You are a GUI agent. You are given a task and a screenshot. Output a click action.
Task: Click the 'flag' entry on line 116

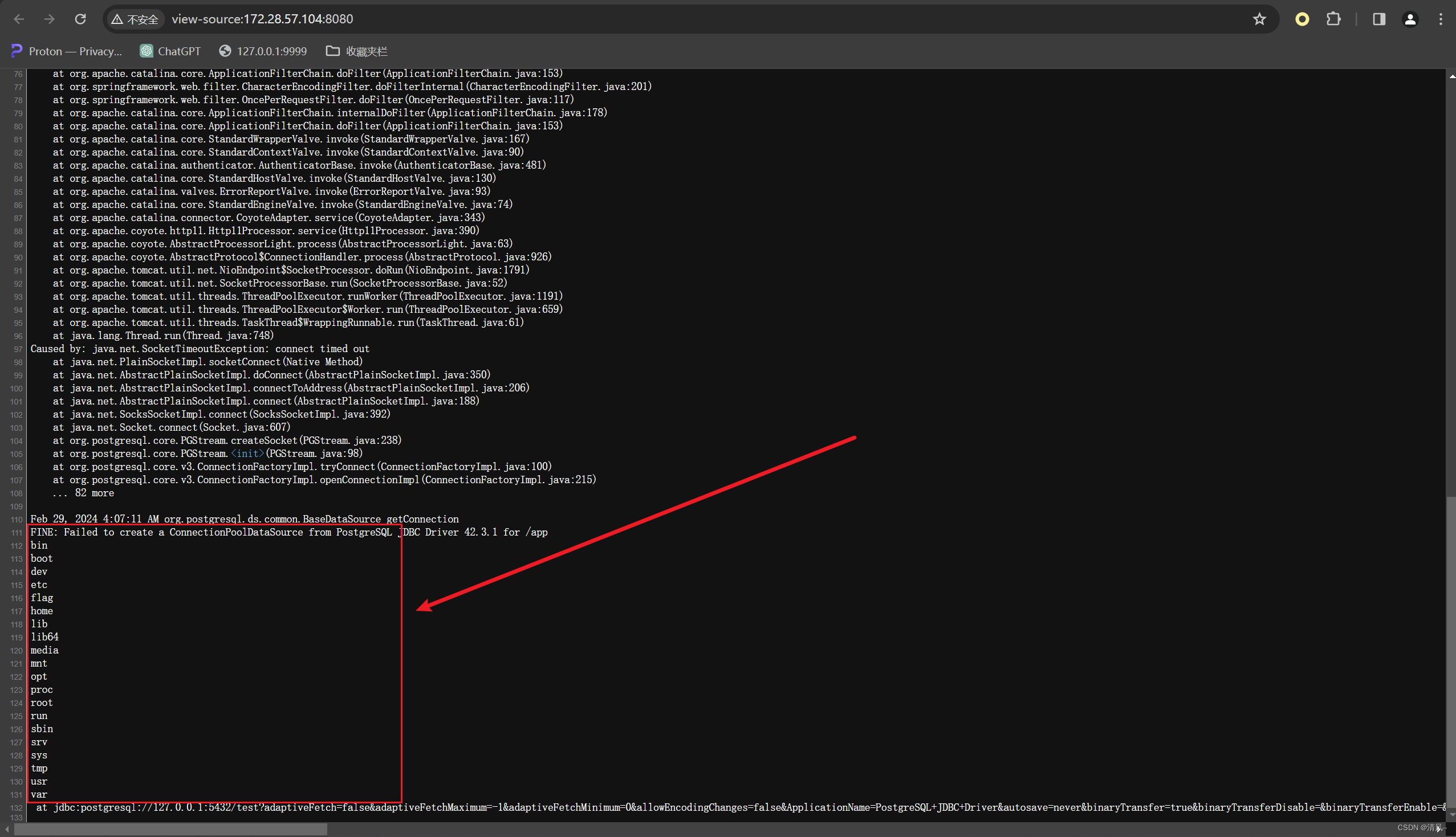coord(42,598)
